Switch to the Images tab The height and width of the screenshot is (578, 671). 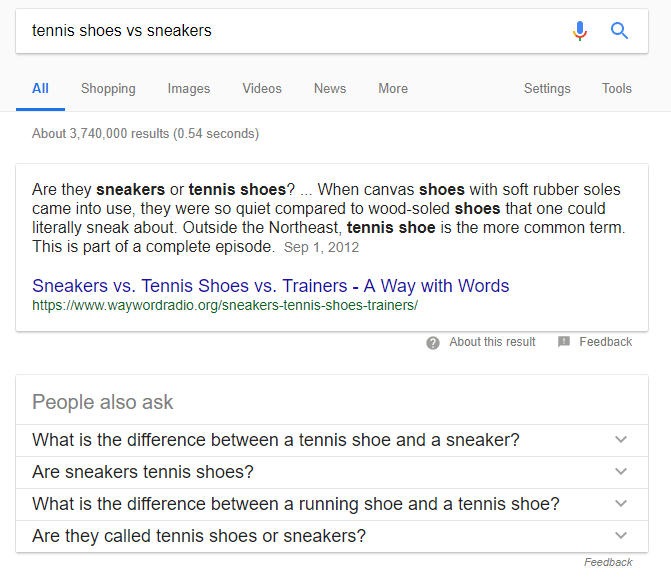click(x=189, y=88)
